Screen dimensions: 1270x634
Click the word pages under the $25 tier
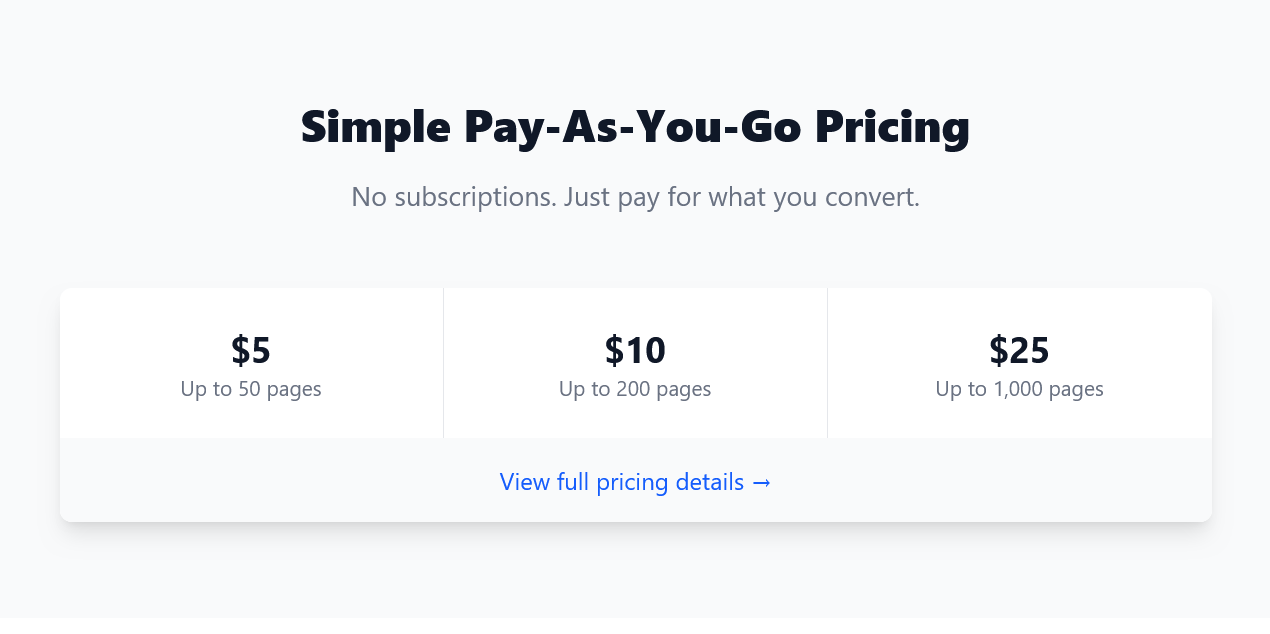(1075, 390)
